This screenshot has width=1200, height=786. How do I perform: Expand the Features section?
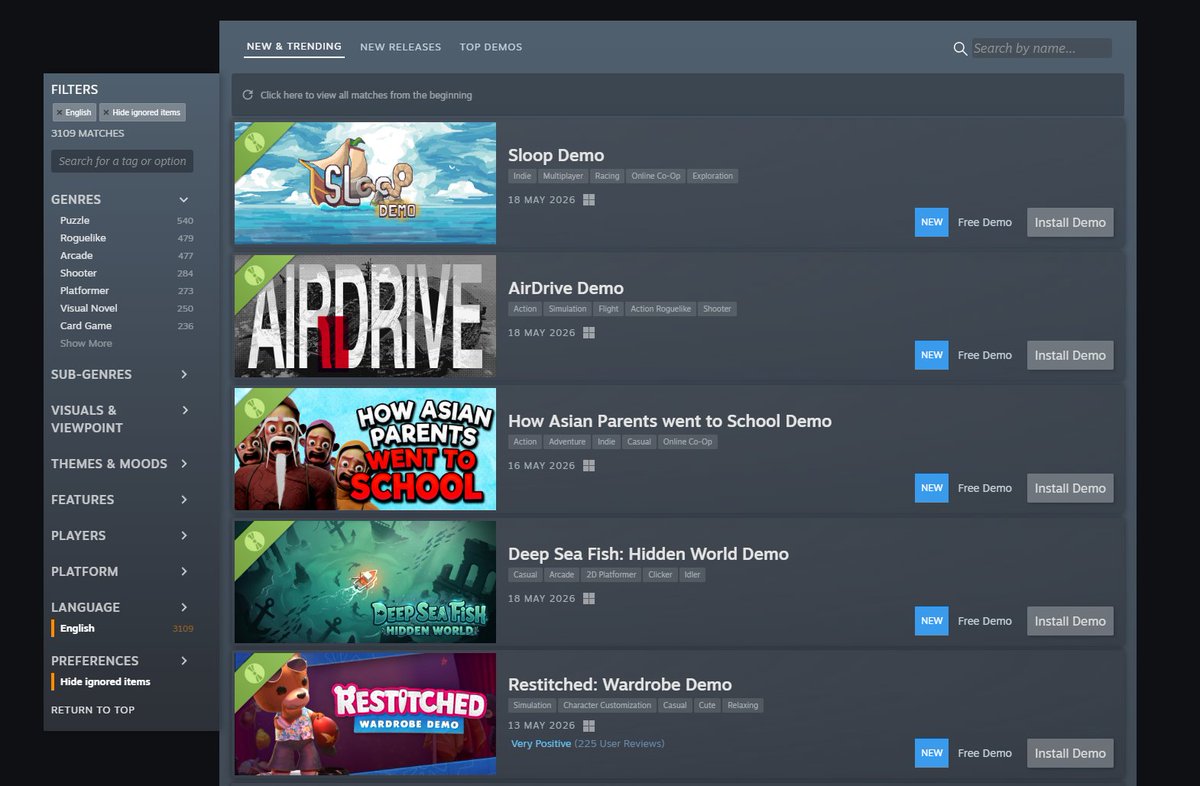pos(184,500)
